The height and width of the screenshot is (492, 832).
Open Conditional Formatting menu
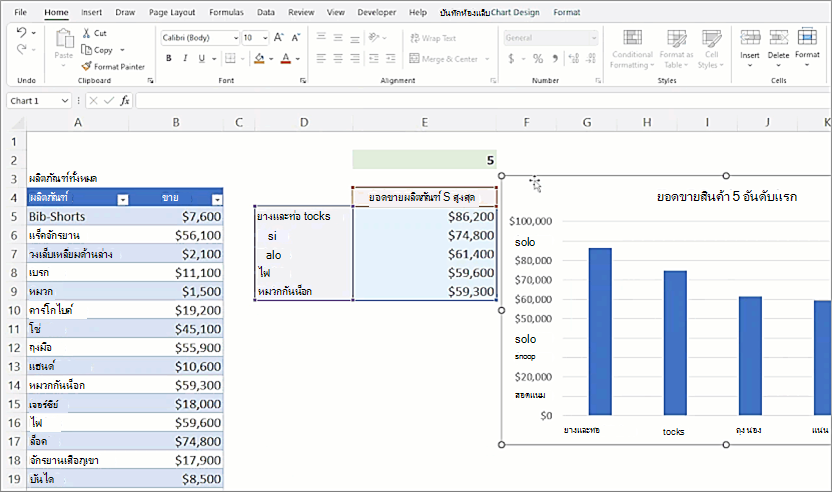click(632, 49)
